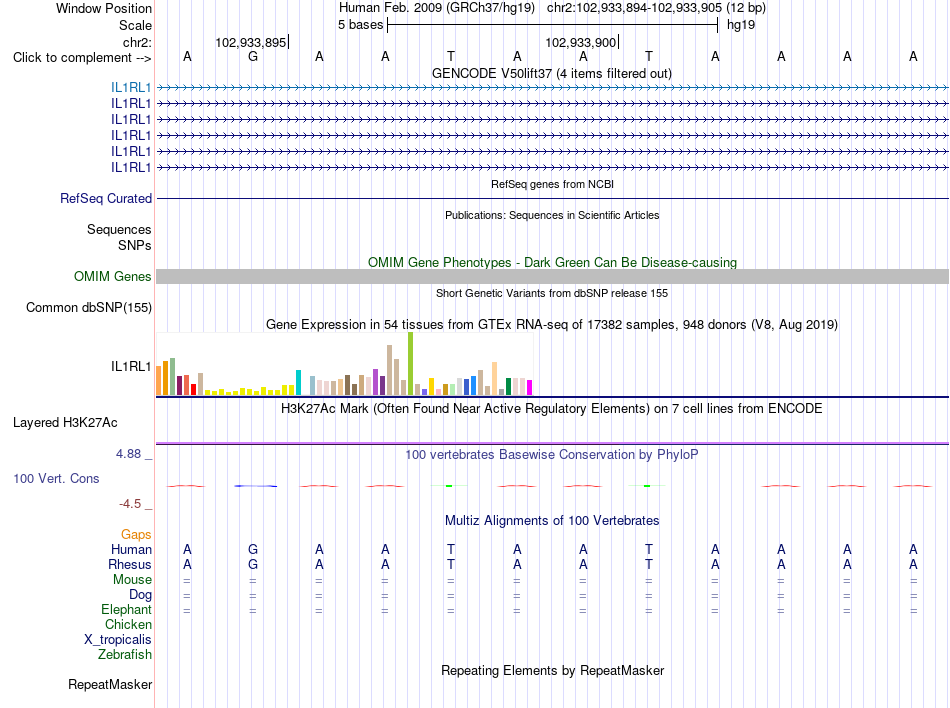Image resolution: width=950 pixels, height=708 pixels.
Task: Click 'Human Feb. 2009 (GRCh37/hg19)' header text
Action: 437,8
